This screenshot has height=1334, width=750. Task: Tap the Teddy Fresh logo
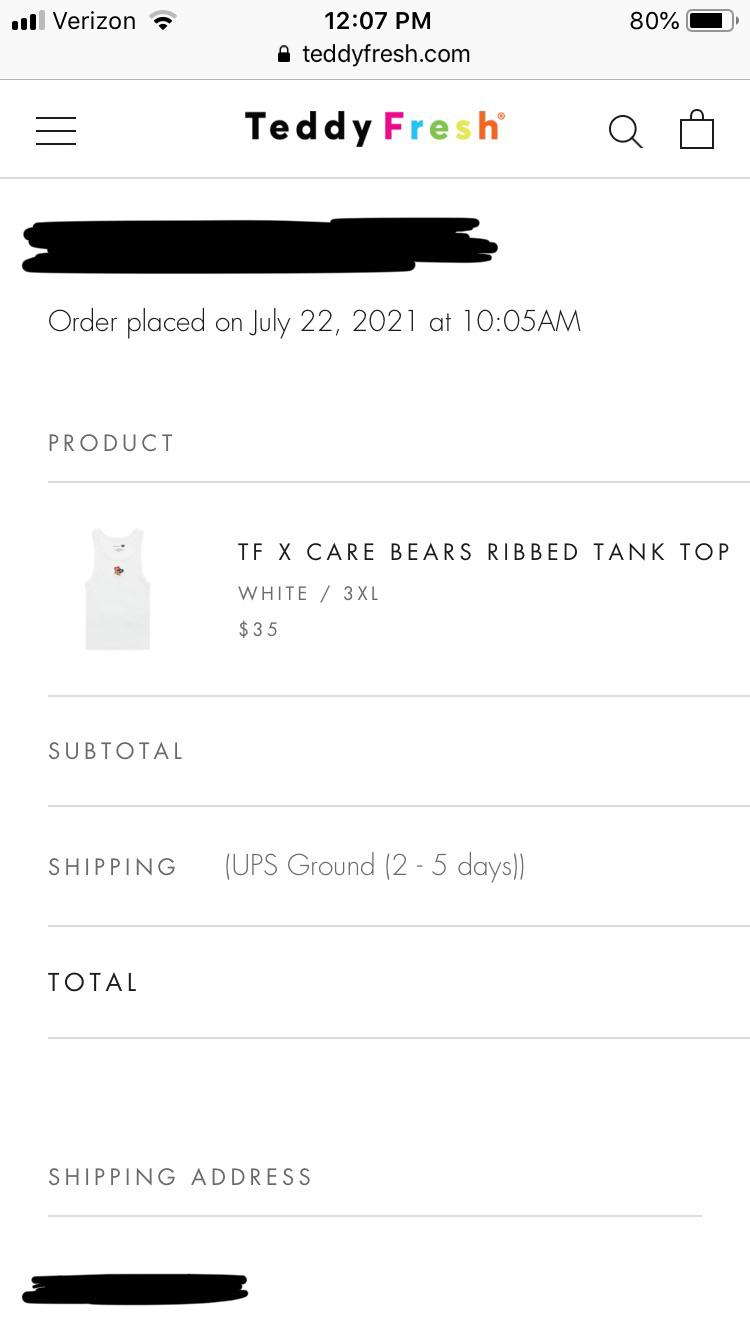coord(374,127)
